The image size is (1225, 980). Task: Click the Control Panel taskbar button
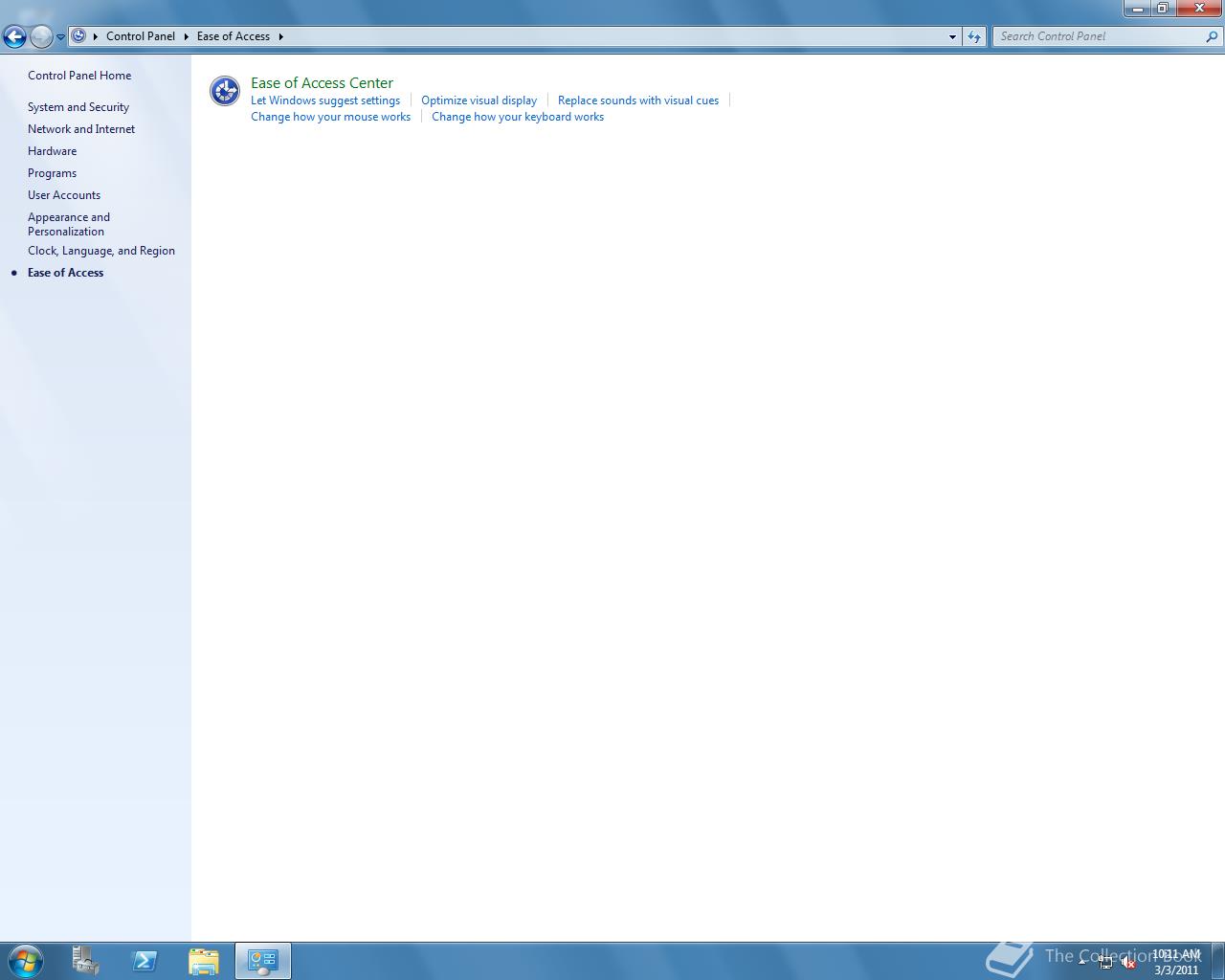tap(263, 961)
